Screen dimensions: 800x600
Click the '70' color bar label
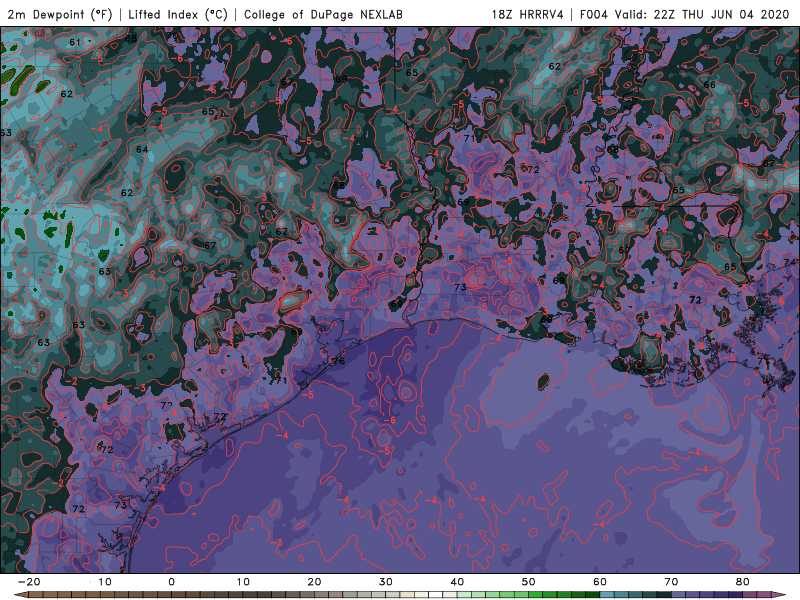click(671, 582)
